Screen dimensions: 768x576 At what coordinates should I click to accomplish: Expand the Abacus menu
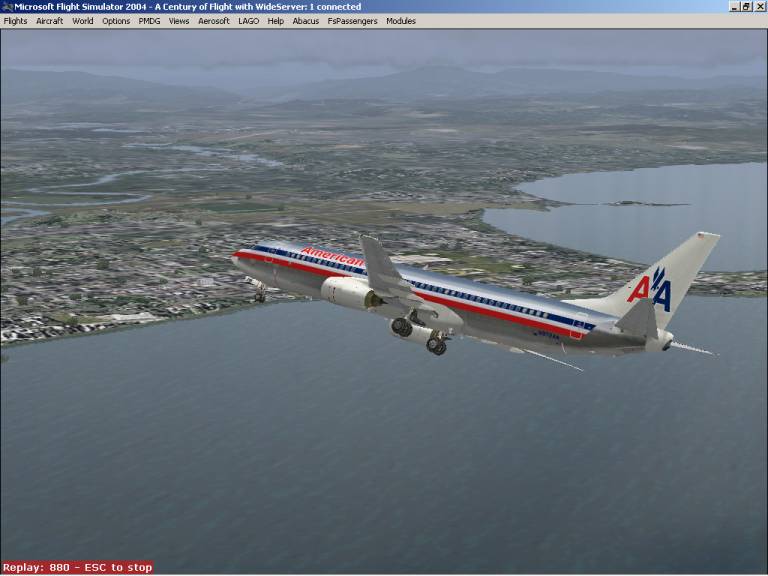[306, 21]
